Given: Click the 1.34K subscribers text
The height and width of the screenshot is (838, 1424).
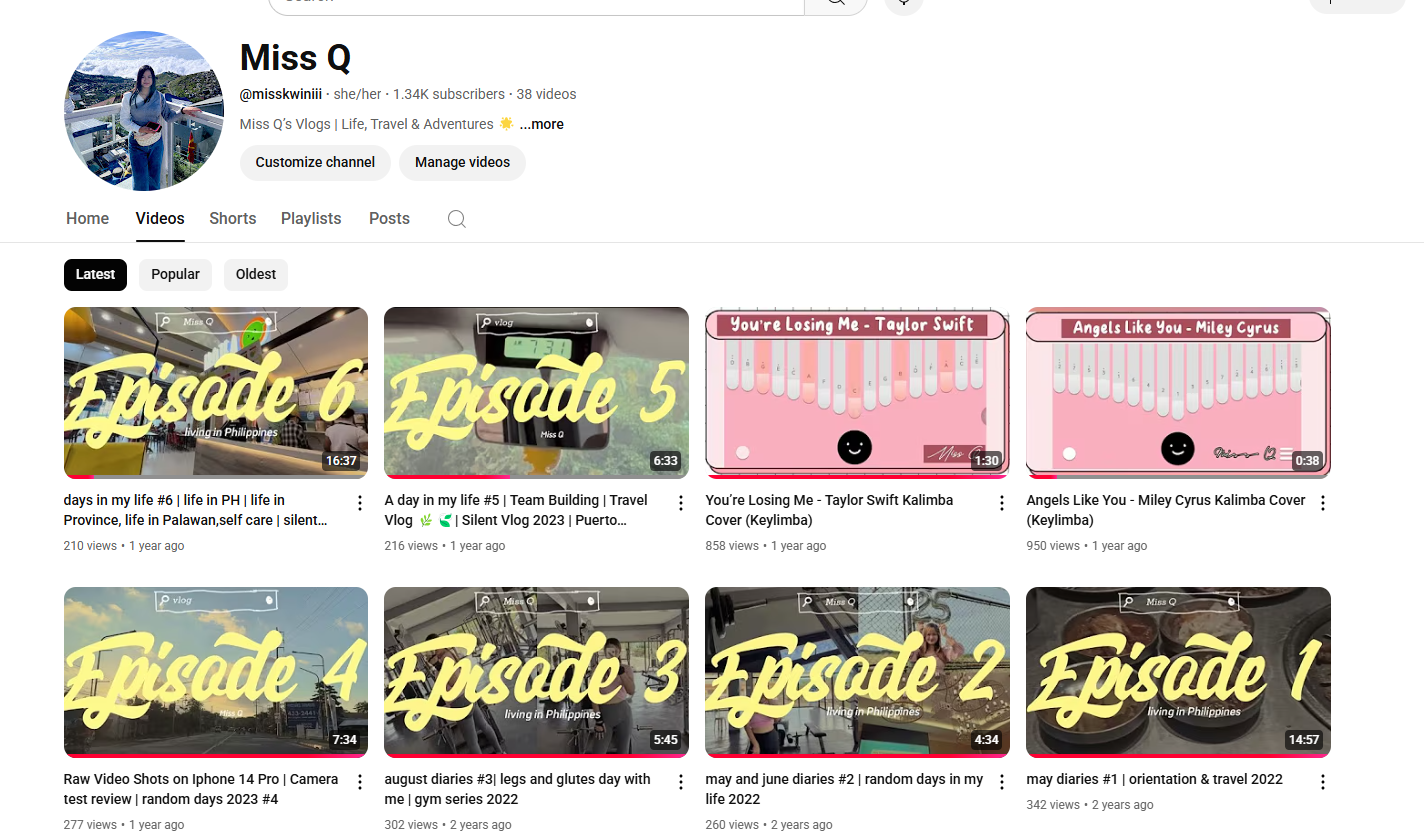Looking at the screenshot, I should pos(449,94).
